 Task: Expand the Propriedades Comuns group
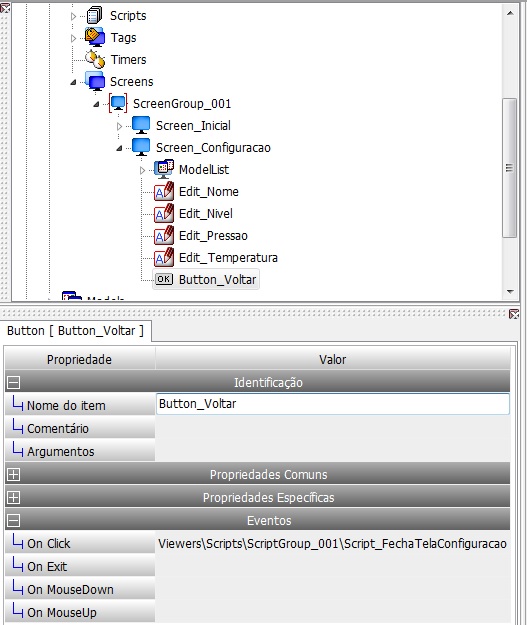tap(14, 474)
